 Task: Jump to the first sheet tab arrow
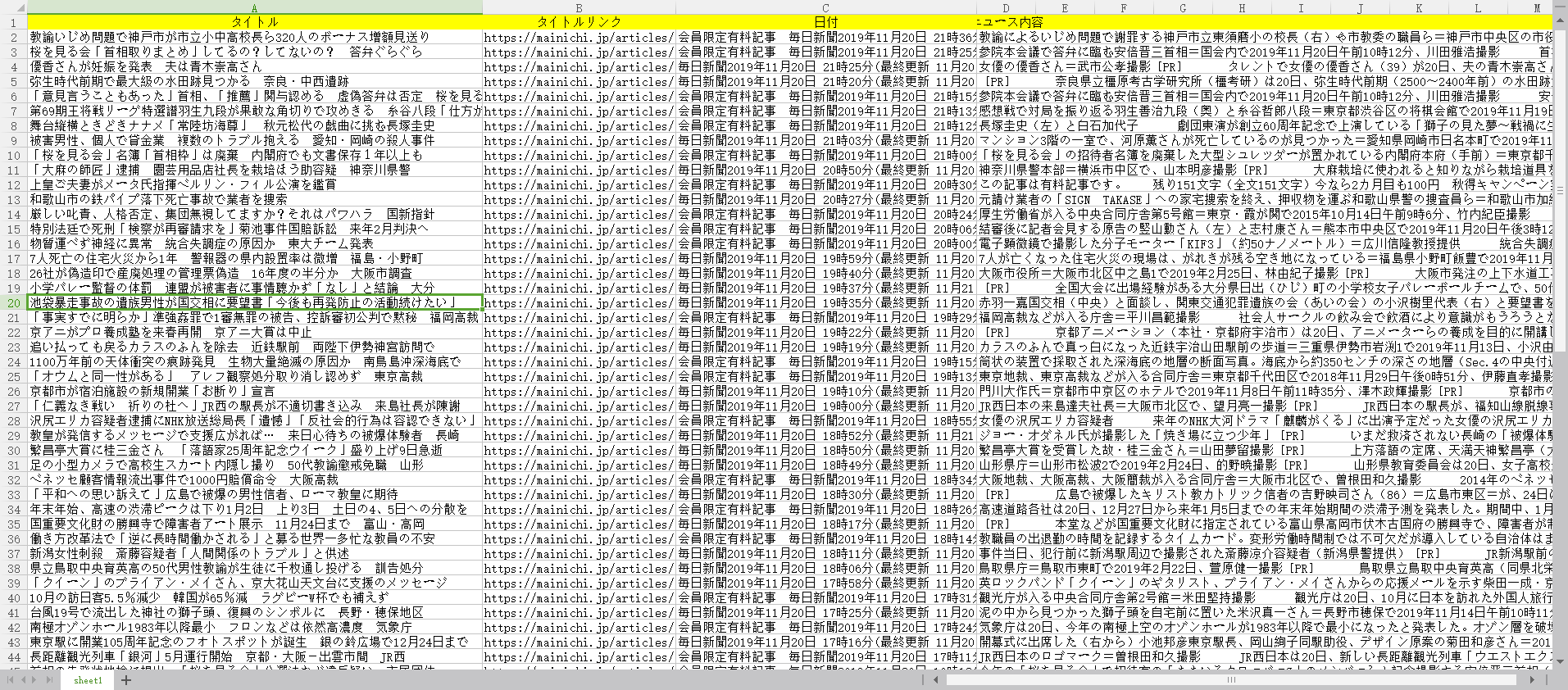pyautogui.click(x=11, y=680)
